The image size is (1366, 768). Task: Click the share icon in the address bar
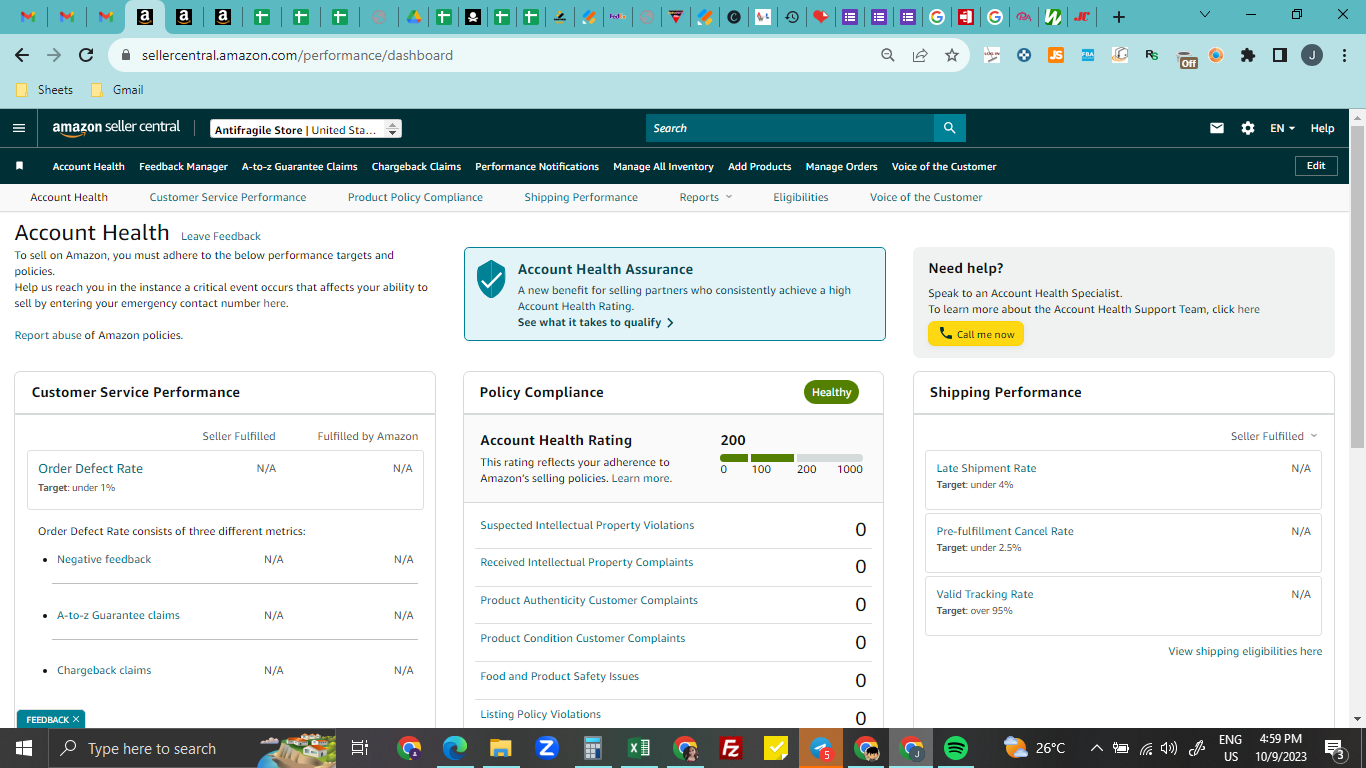(x=920, y=55)
